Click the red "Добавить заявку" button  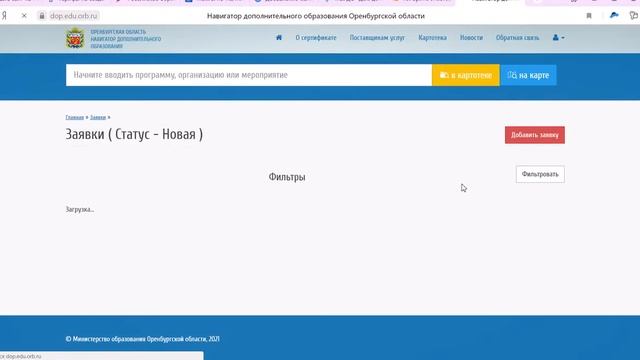tap(535, 135)
